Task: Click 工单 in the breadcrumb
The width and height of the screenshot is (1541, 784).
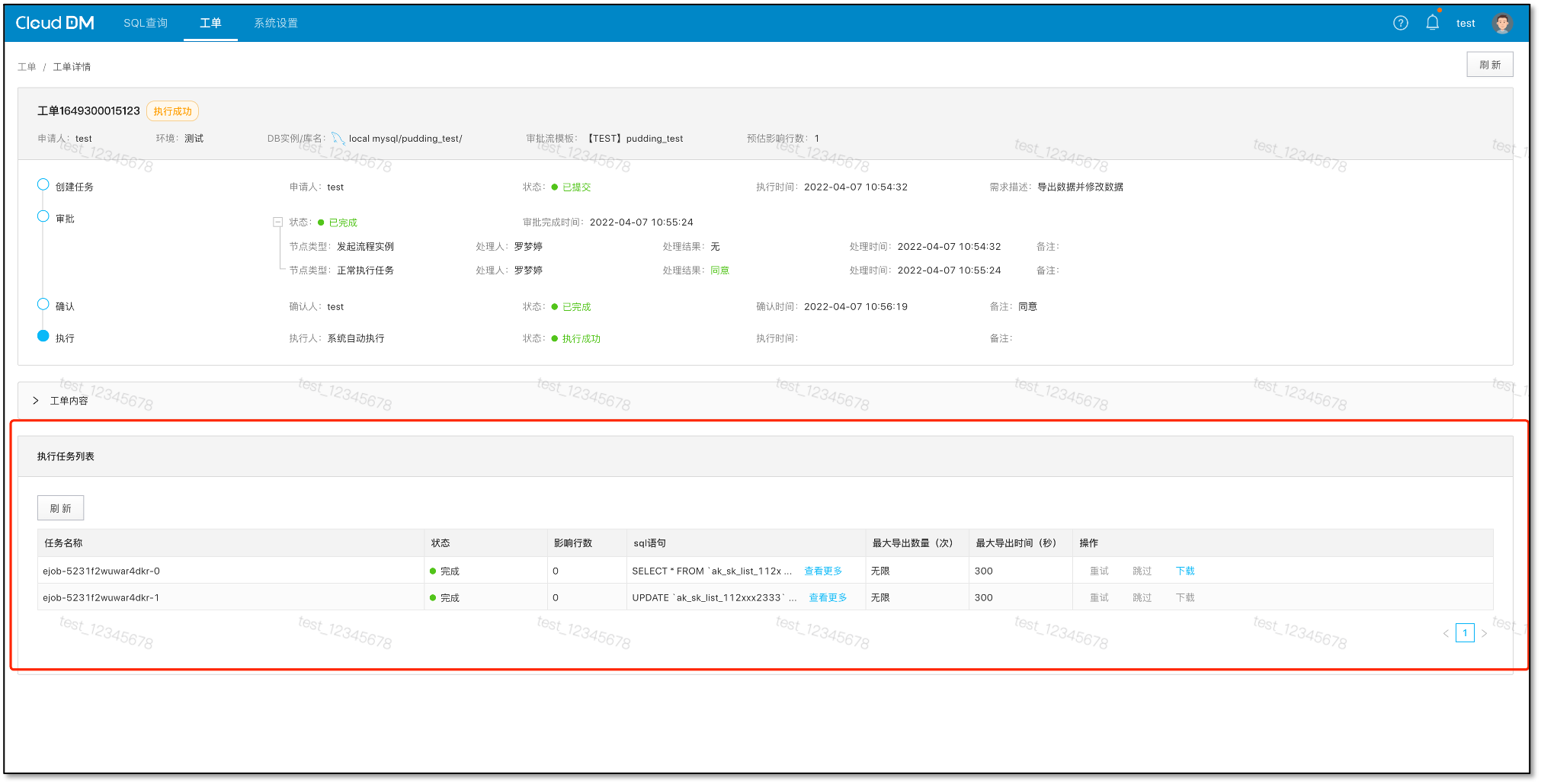Action: click(27, 67)
